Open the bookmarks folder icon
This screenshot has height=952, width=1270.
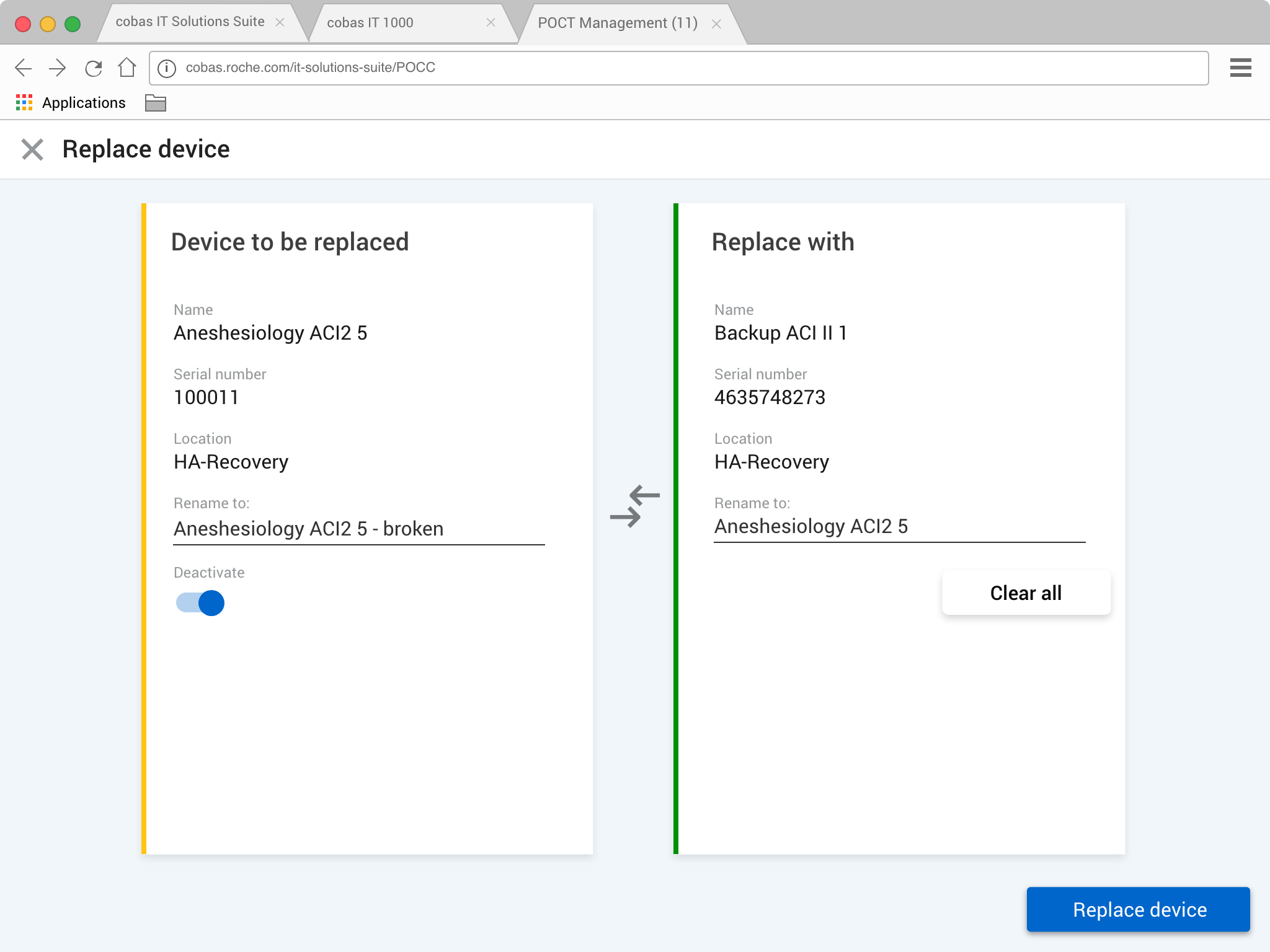tap(155, 103)
